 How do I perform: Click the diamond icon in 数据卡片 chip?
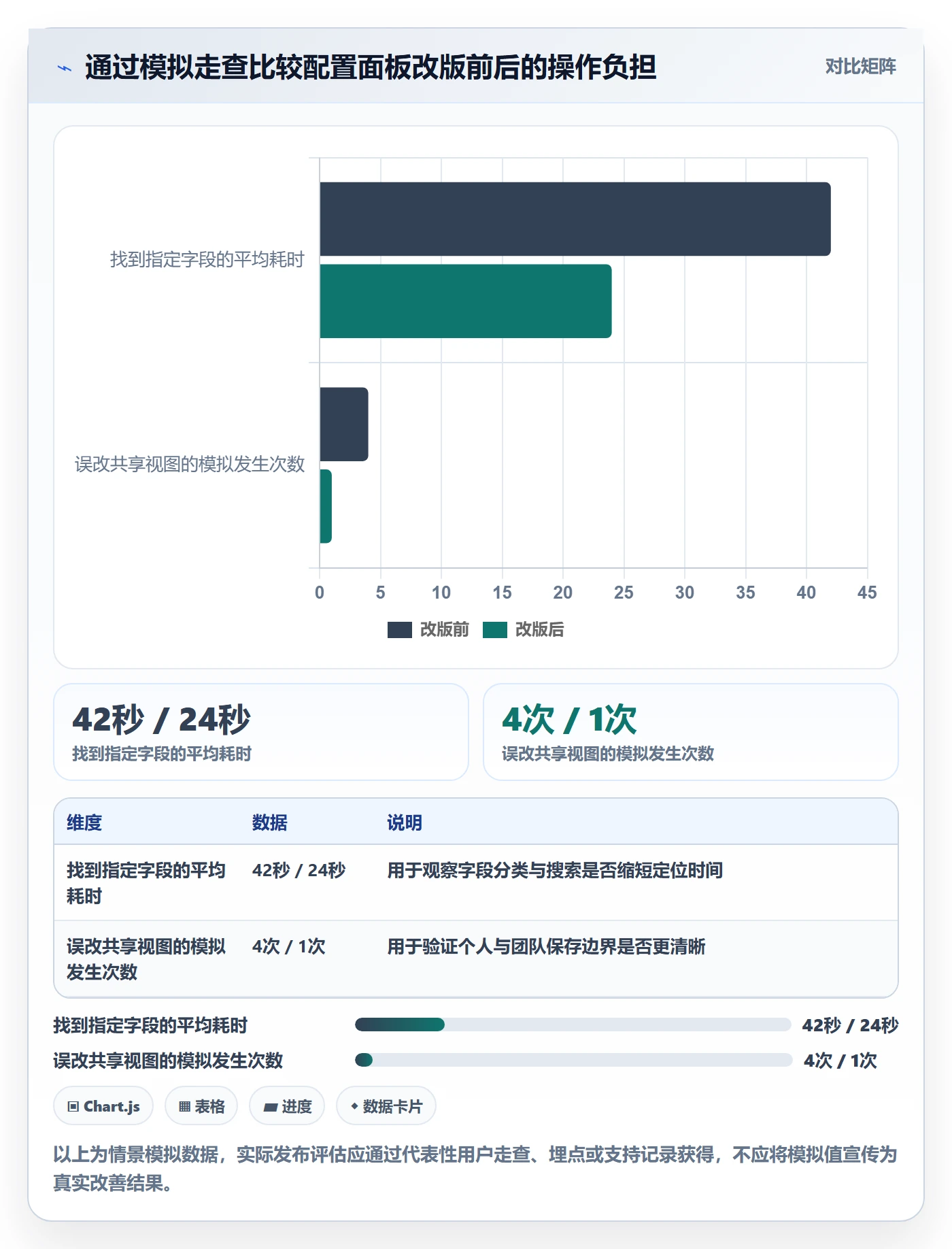[354, 1106]
